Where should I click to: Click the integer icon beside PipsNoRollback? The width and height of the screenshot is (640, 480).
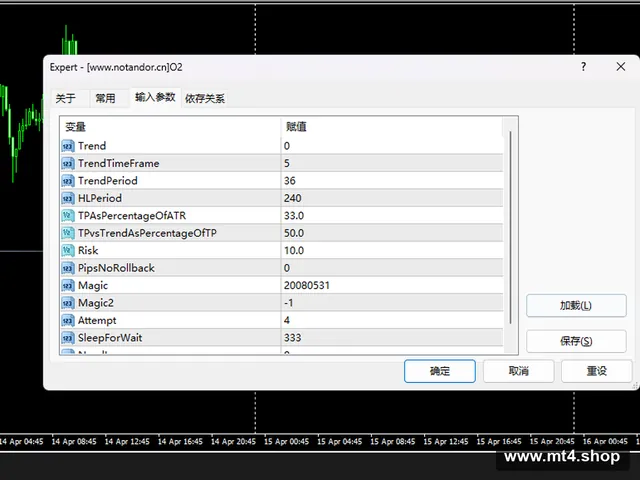coord(68,268)
